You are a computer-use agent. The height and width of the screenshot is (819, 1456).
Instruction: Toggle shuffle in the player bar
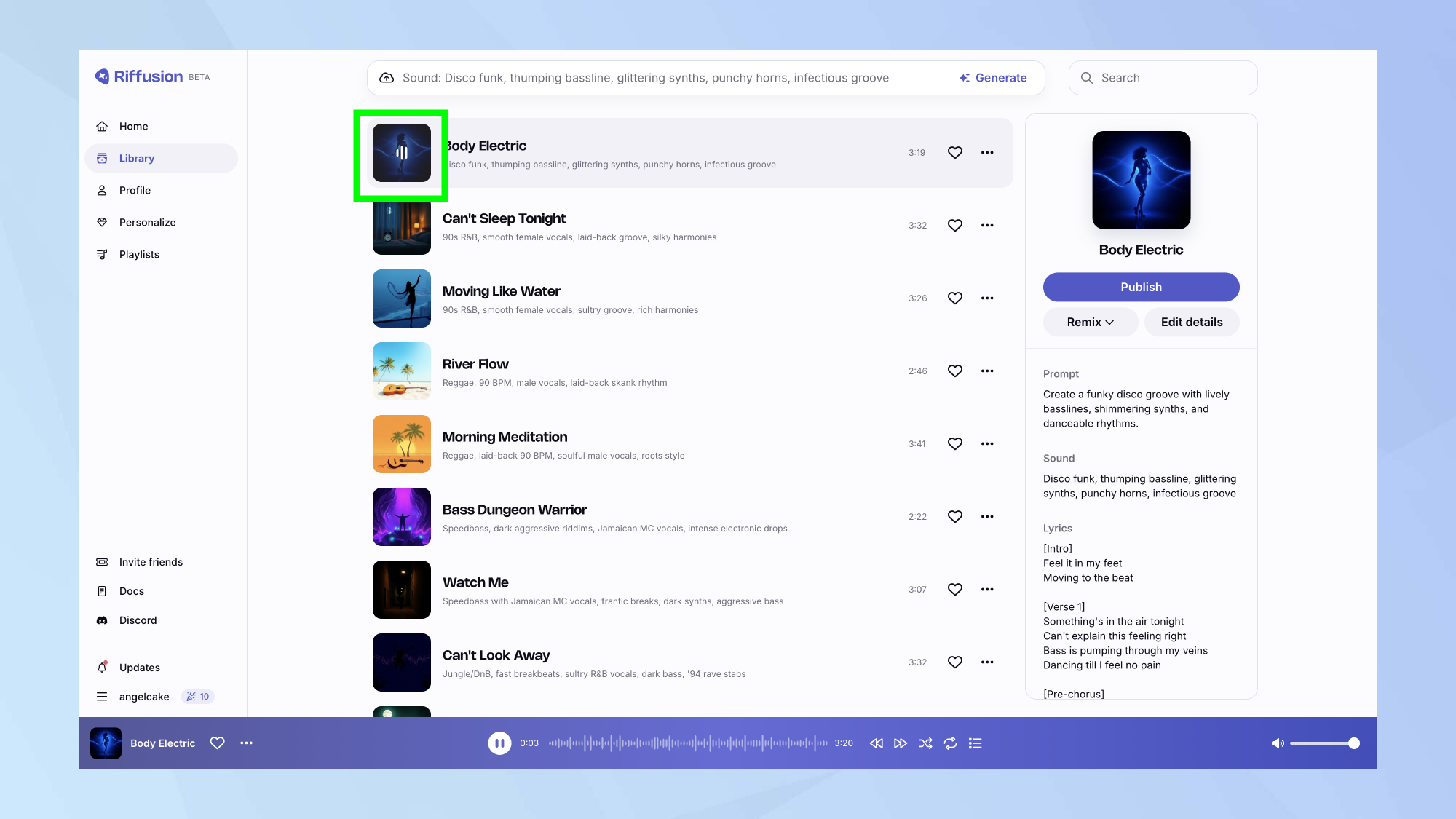coord(925,743)
